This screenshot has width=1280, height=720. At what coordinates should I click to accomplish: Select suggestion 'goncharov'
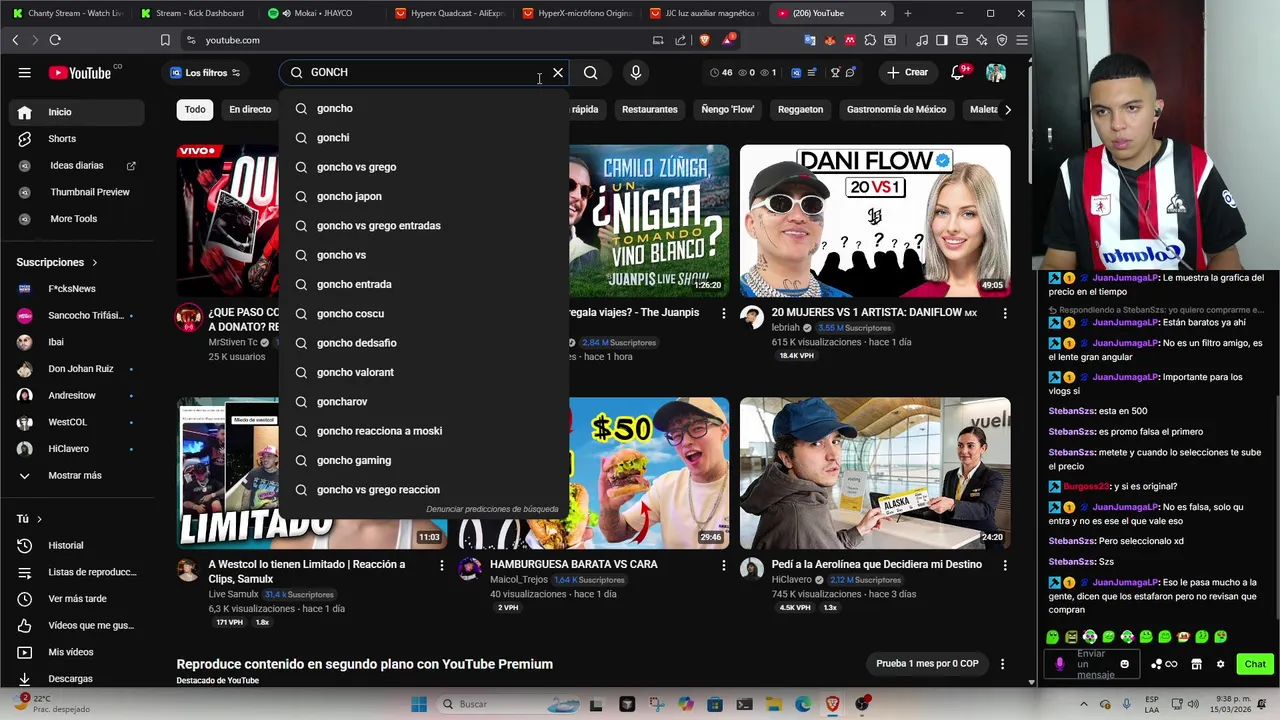click(x=424, y=401)
